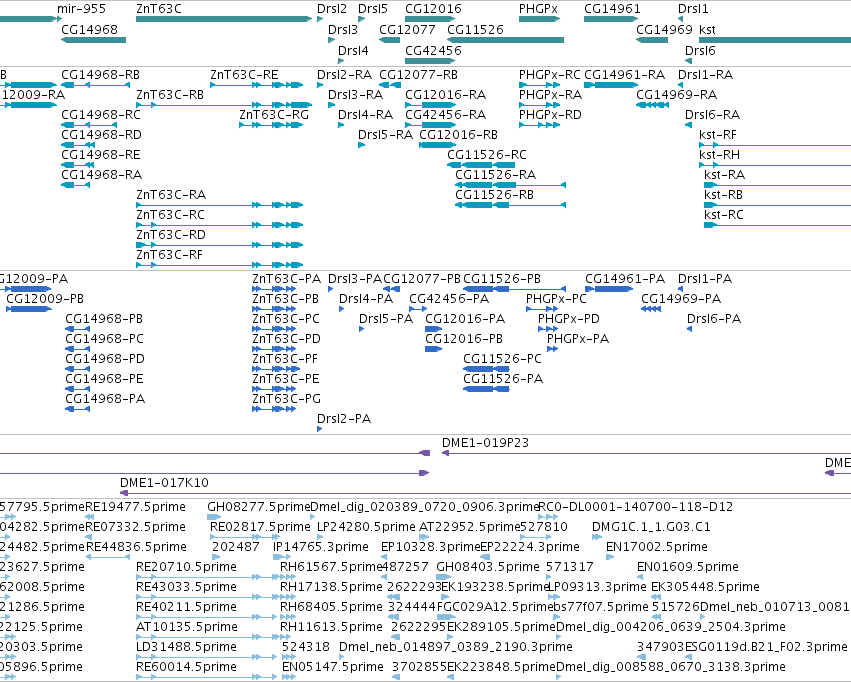Viewport: 851px width, 682px height.
Task: Click the CG12077 gene label
Action: coord(407,29)
